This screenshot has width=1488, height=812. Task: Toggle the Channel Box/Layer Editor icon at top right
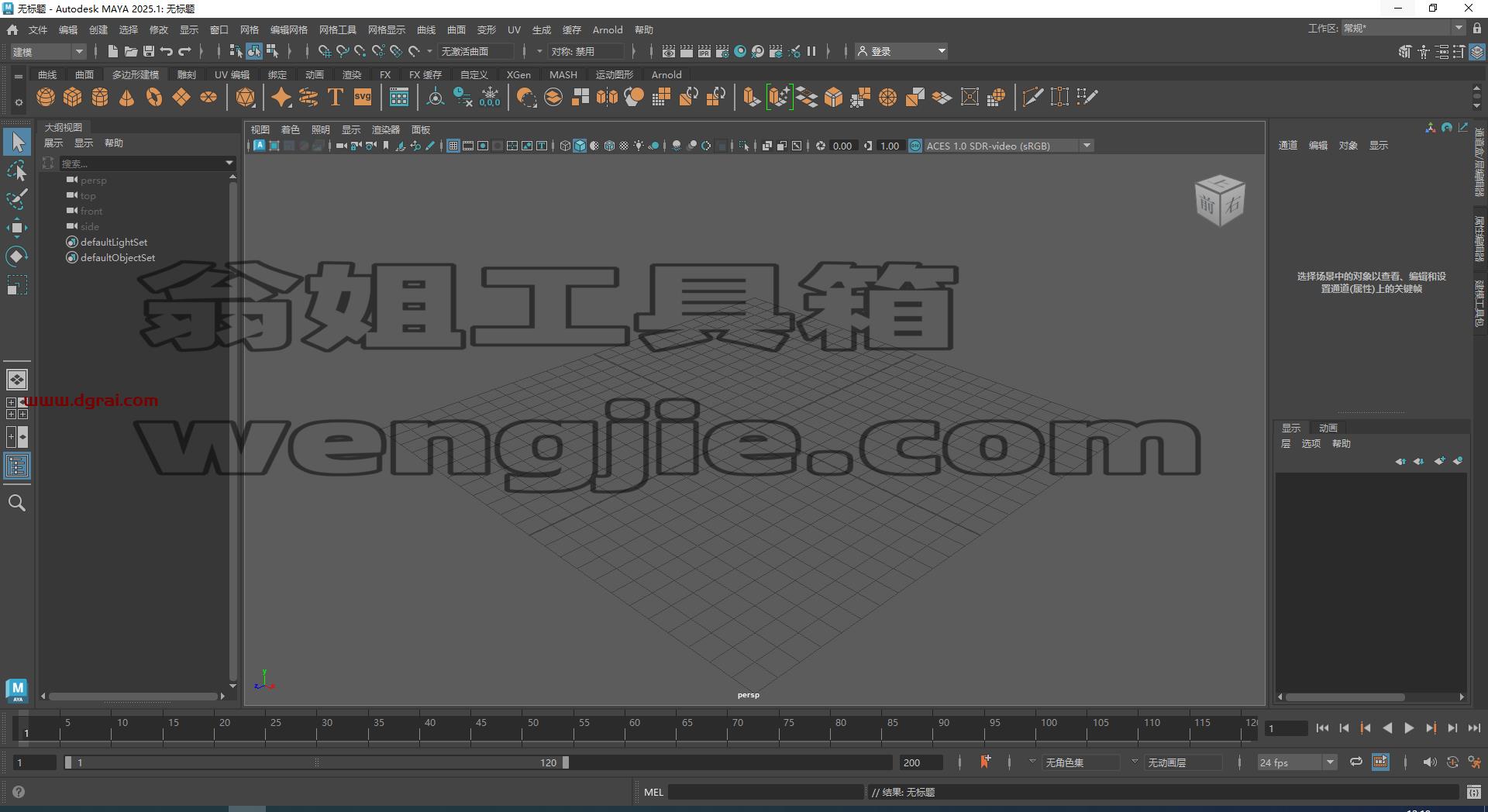[x=1477, y=52]
